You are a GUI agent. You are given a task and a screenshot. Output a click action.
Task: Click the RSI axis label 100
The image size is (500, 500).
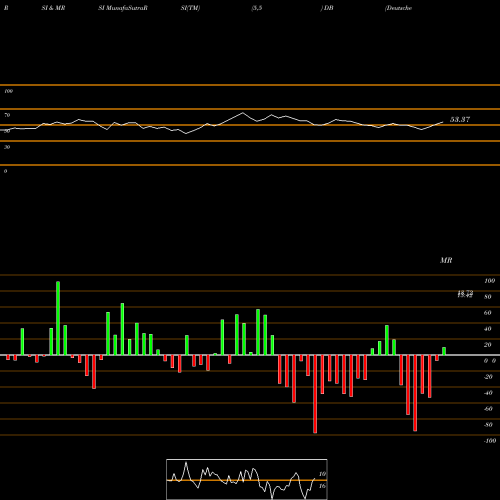click(x=8, y=91)
